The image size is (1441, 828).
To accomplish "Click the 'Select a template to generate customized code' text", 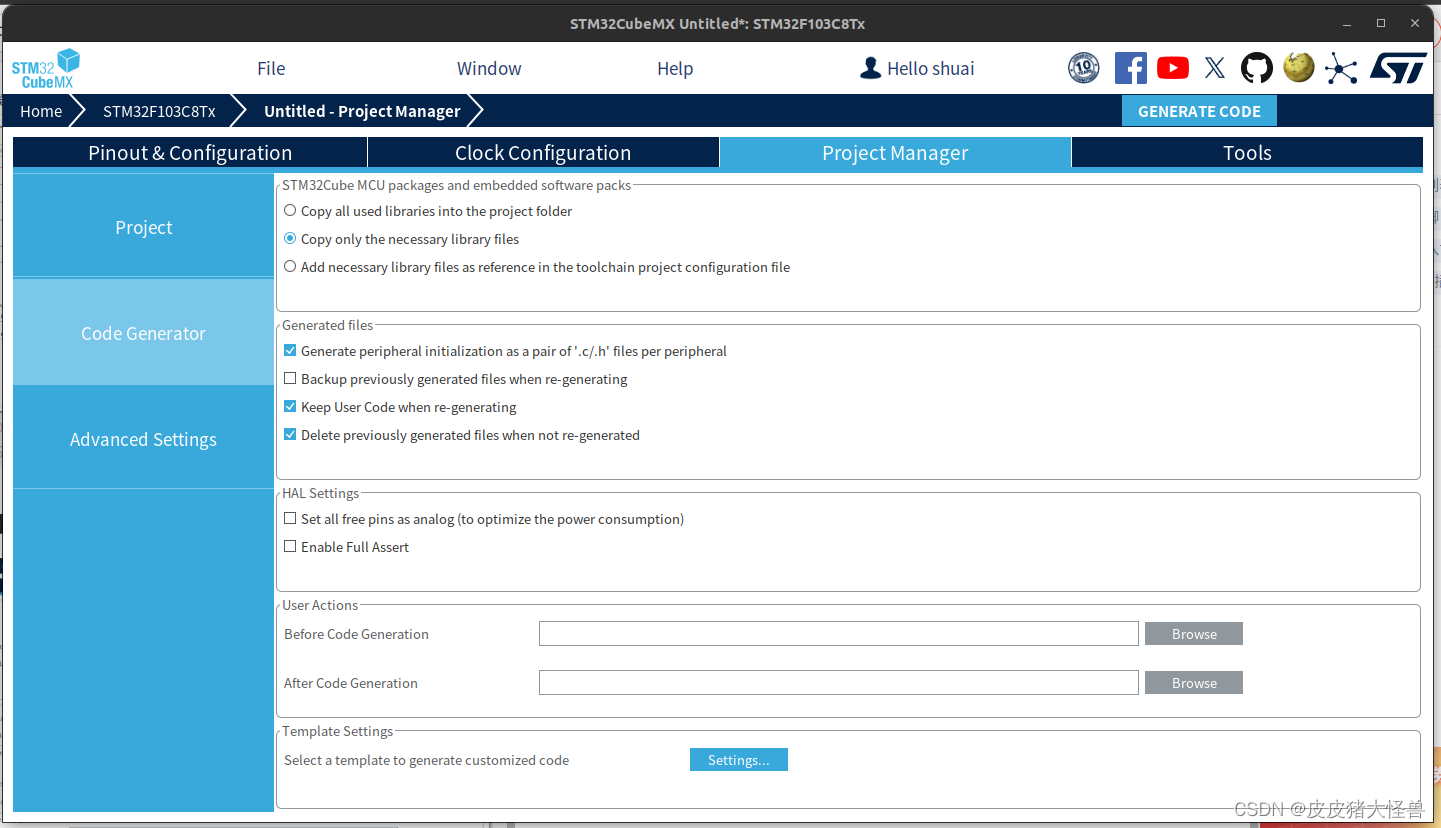I will [x=427, y=760].
